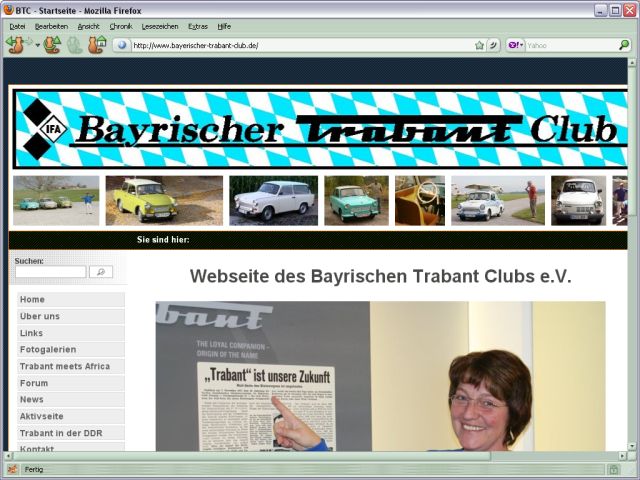640x480 pixels.
Task: Open the turquoise Trabant thumbnail
Action: (356, 200)
